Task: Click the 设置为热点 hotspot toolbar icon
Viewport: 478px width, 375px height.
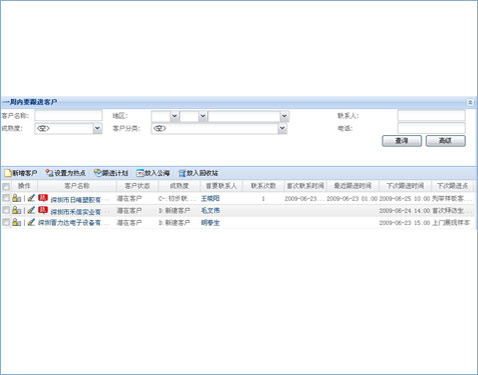Action: pyautogui.click(x=49, y=173)
